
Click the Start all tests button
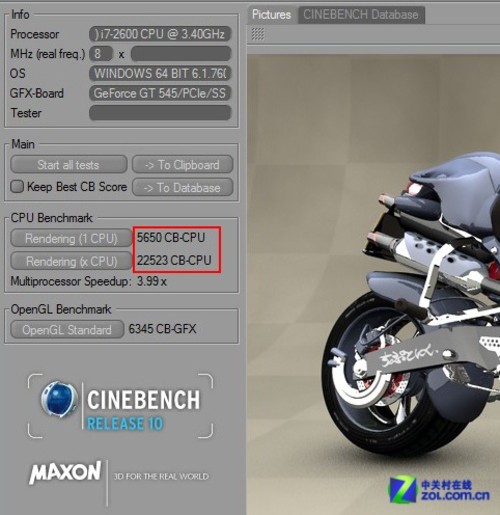[68, 165]
